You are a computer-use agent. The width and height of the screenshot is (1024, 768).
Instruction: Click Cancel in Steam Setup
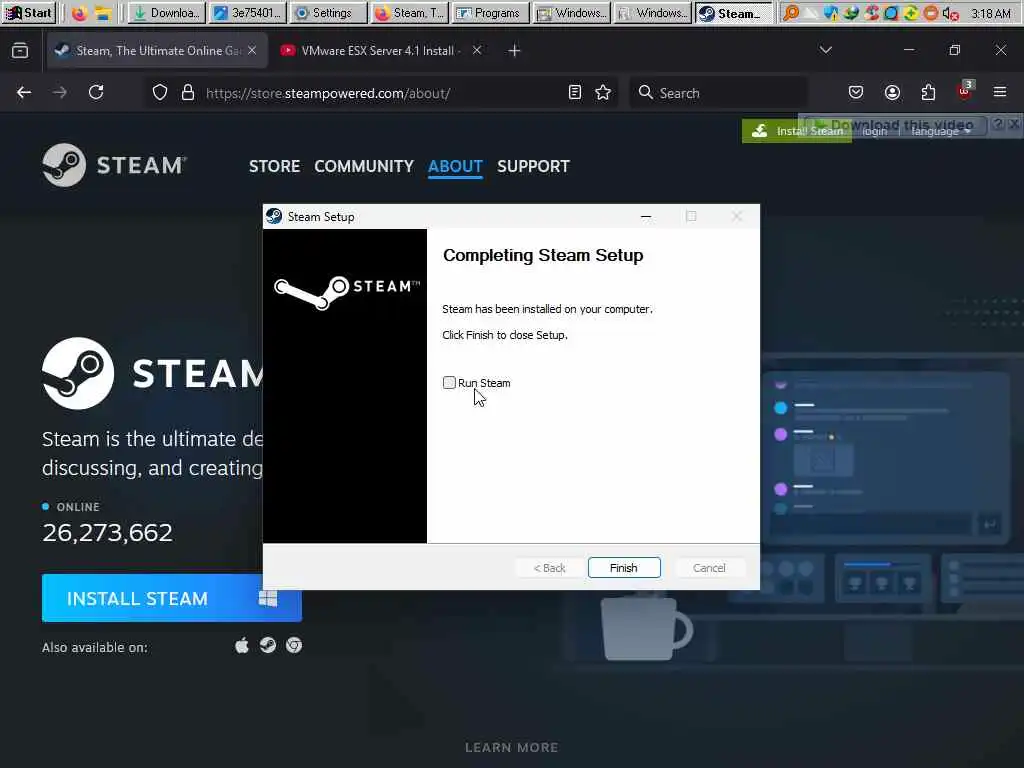coord(709,568)
